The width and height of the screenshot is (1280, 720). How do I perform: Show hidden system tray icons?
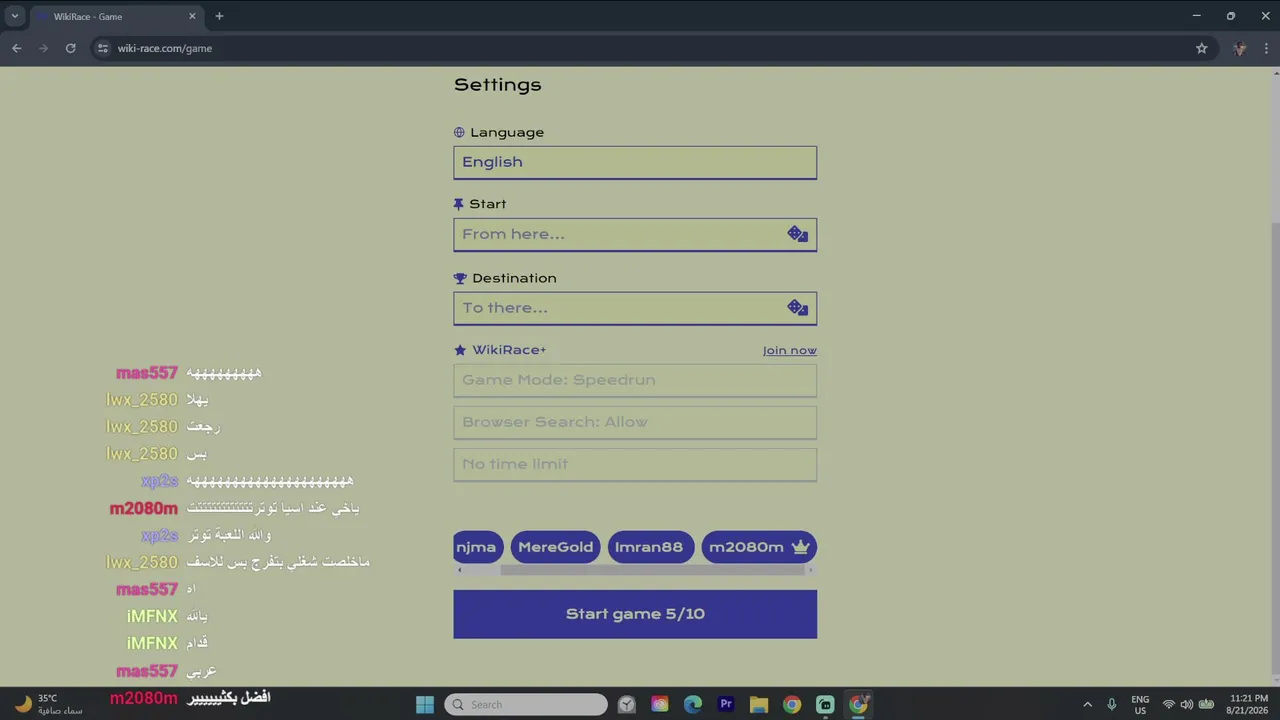pyautogui.click(x=1088, y=704)
